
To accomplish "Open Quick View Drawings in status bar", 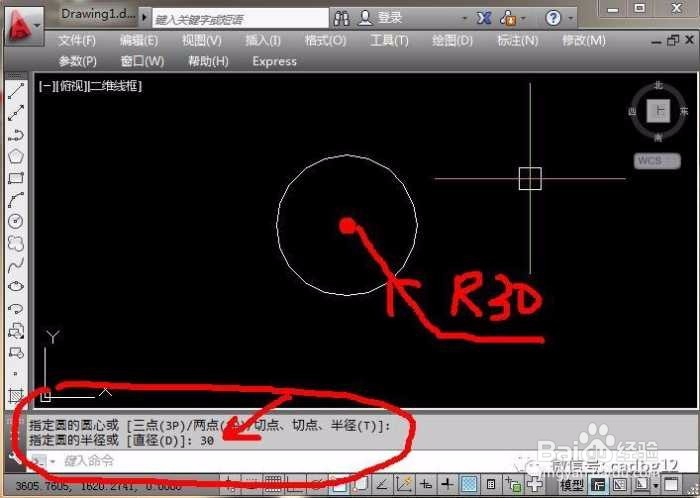I will pyautogui.click(x=620, y=484).
